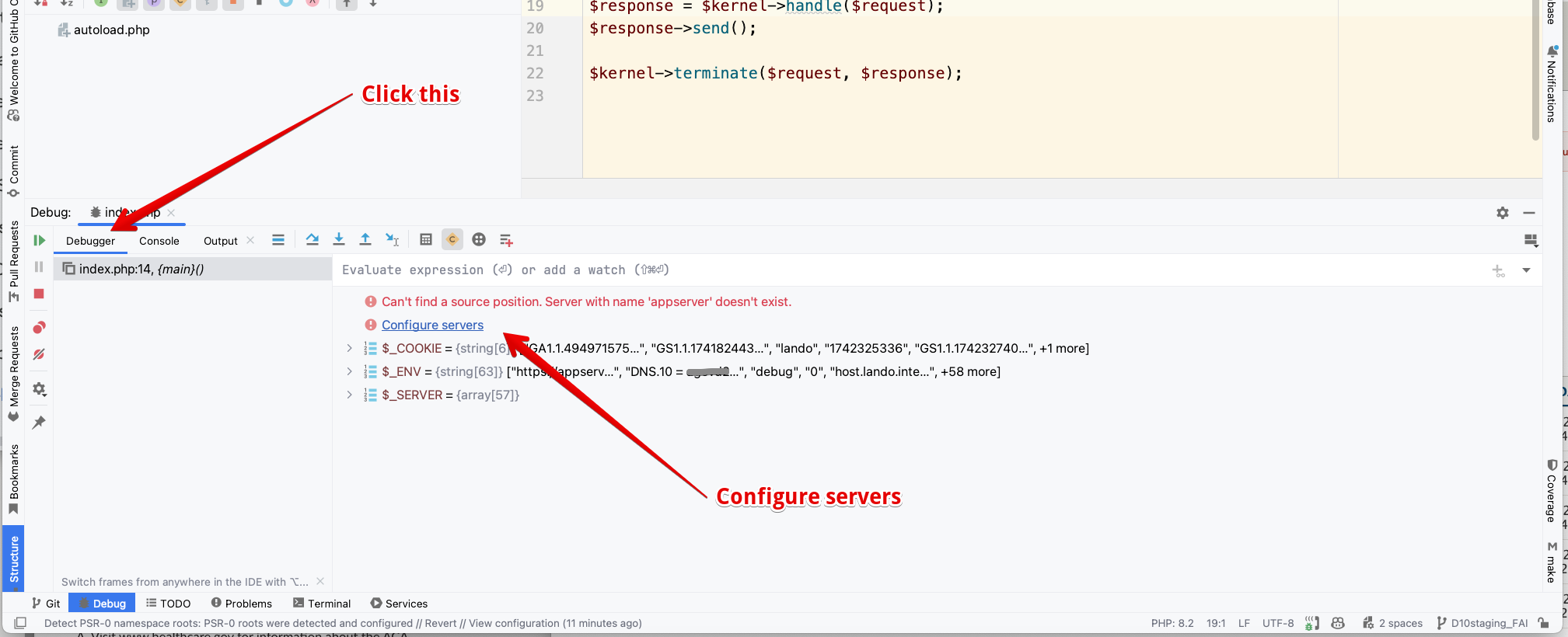The width and height of the screenshot is (1568, 637).
Task: Open the Debug panel settings gear
Action: pyautogui.click(x=1503, y=213)
